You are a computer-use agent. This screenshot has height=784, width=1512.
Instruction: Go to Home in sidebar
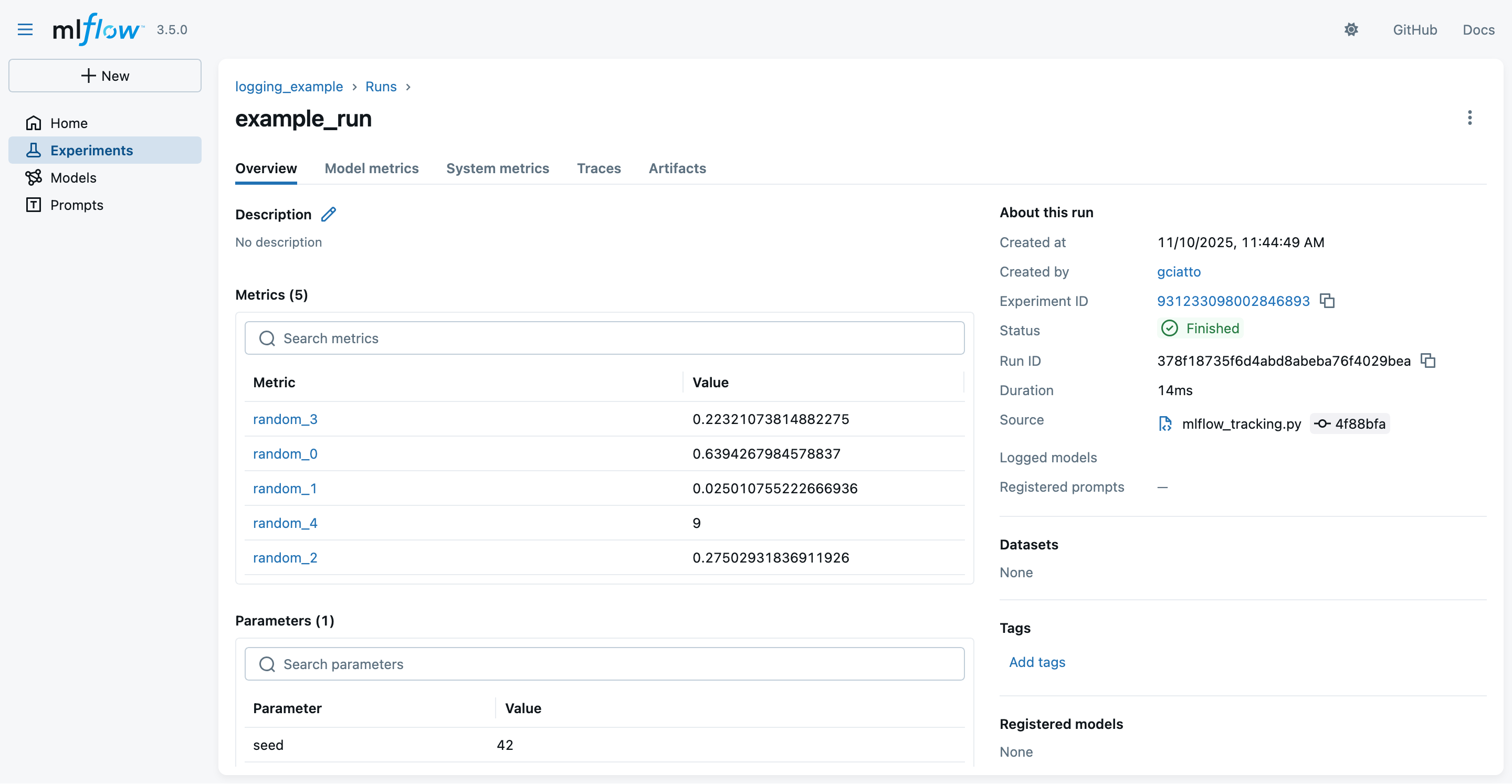tap(68, 123)
